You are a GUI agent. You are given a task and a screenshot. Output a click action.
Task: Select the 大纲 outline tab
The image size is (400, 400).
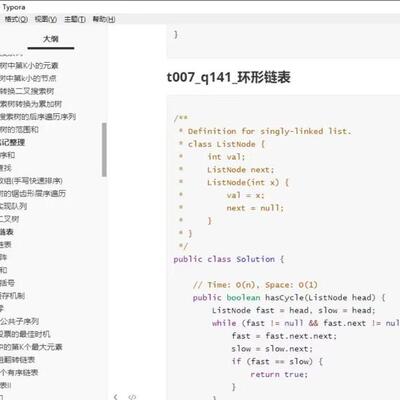point(51,39)
